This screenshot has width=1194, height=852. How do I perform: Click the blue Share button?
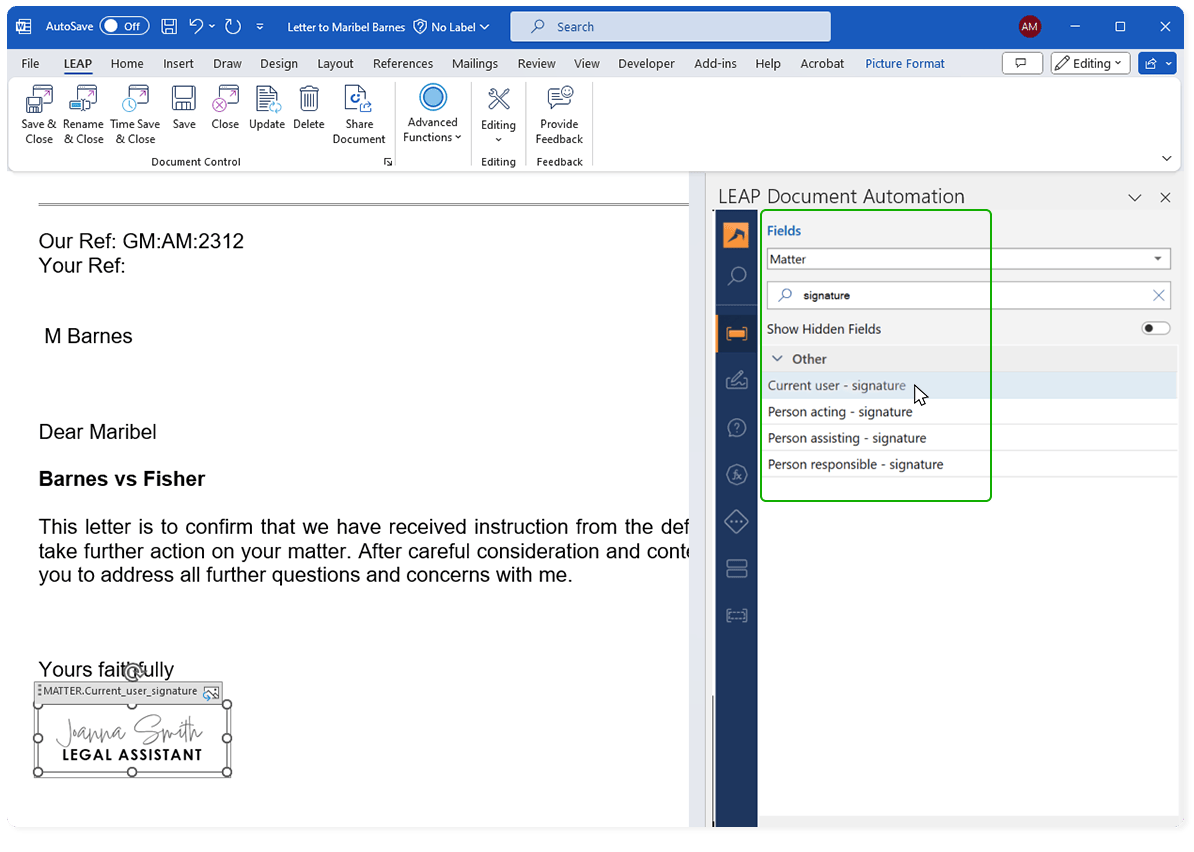tap(1157, 63)
